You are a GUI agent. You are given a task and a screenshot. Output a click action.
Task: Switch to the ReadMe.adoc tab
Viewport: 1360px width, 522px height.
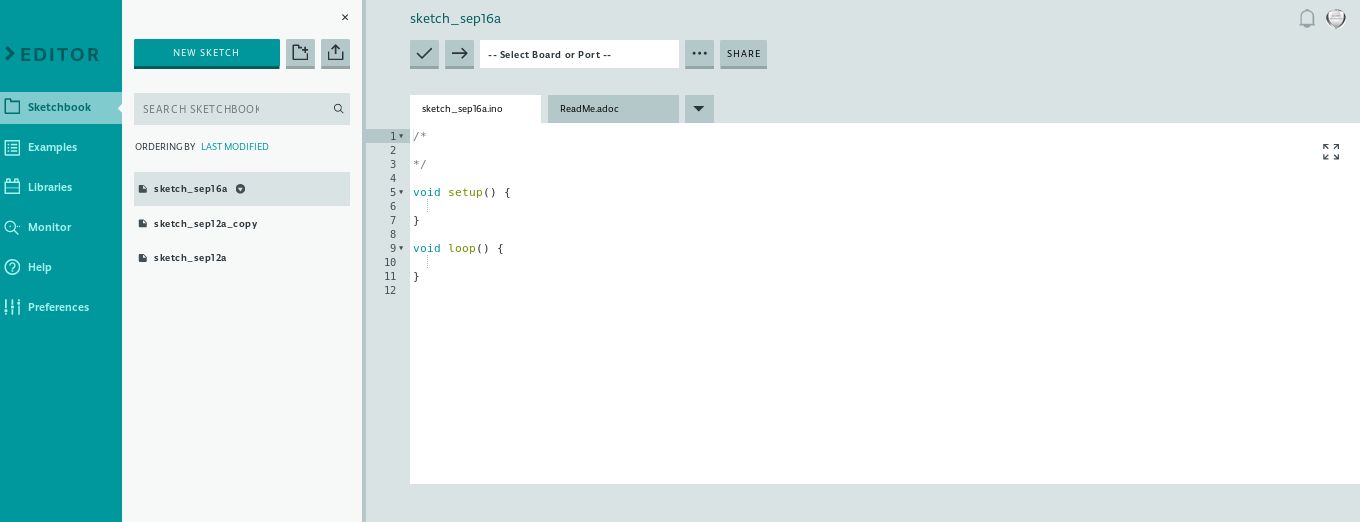pos(612,109)
